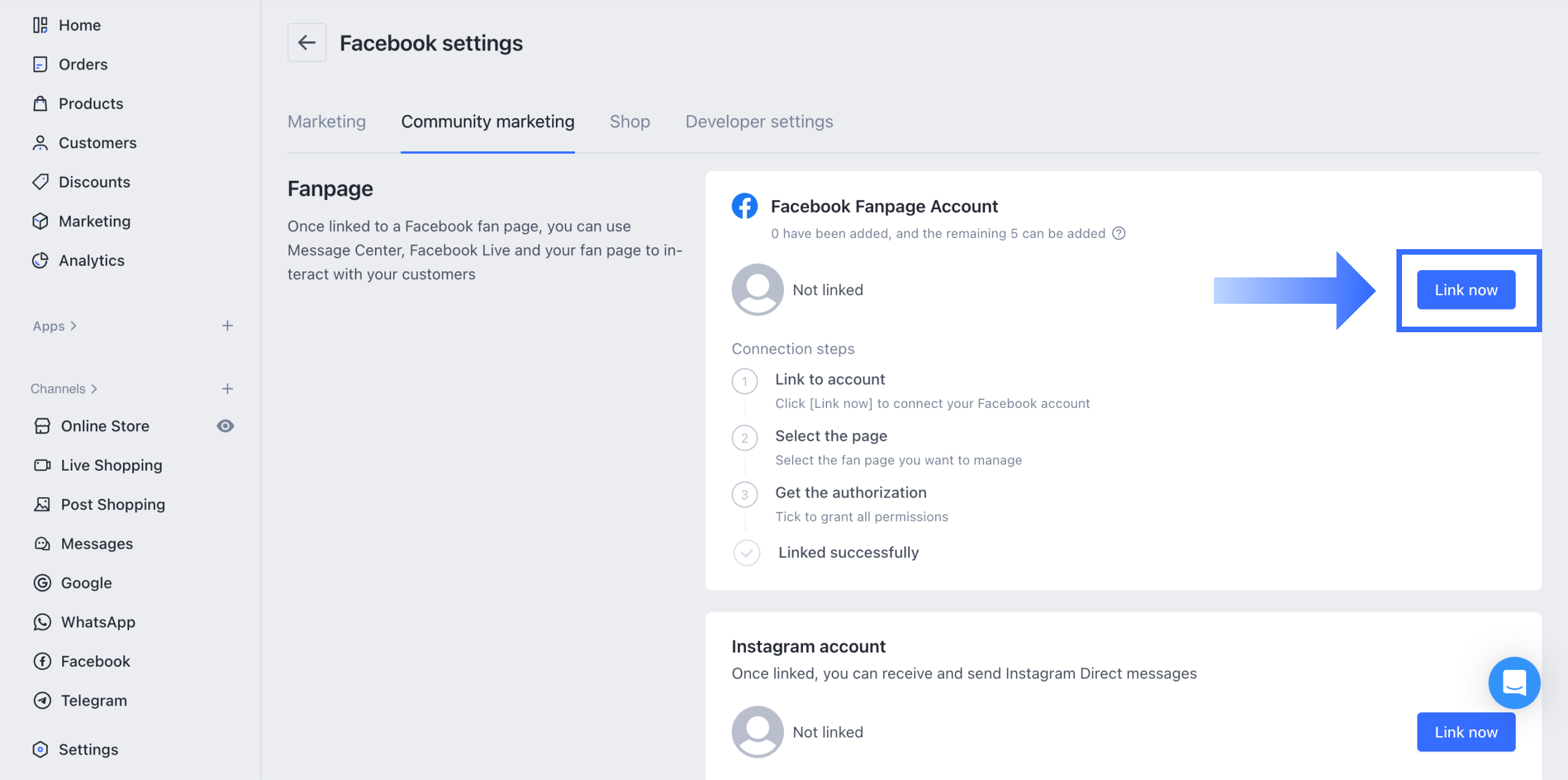
Task: Expand the Apps section chevron
Action: (74, 326)
